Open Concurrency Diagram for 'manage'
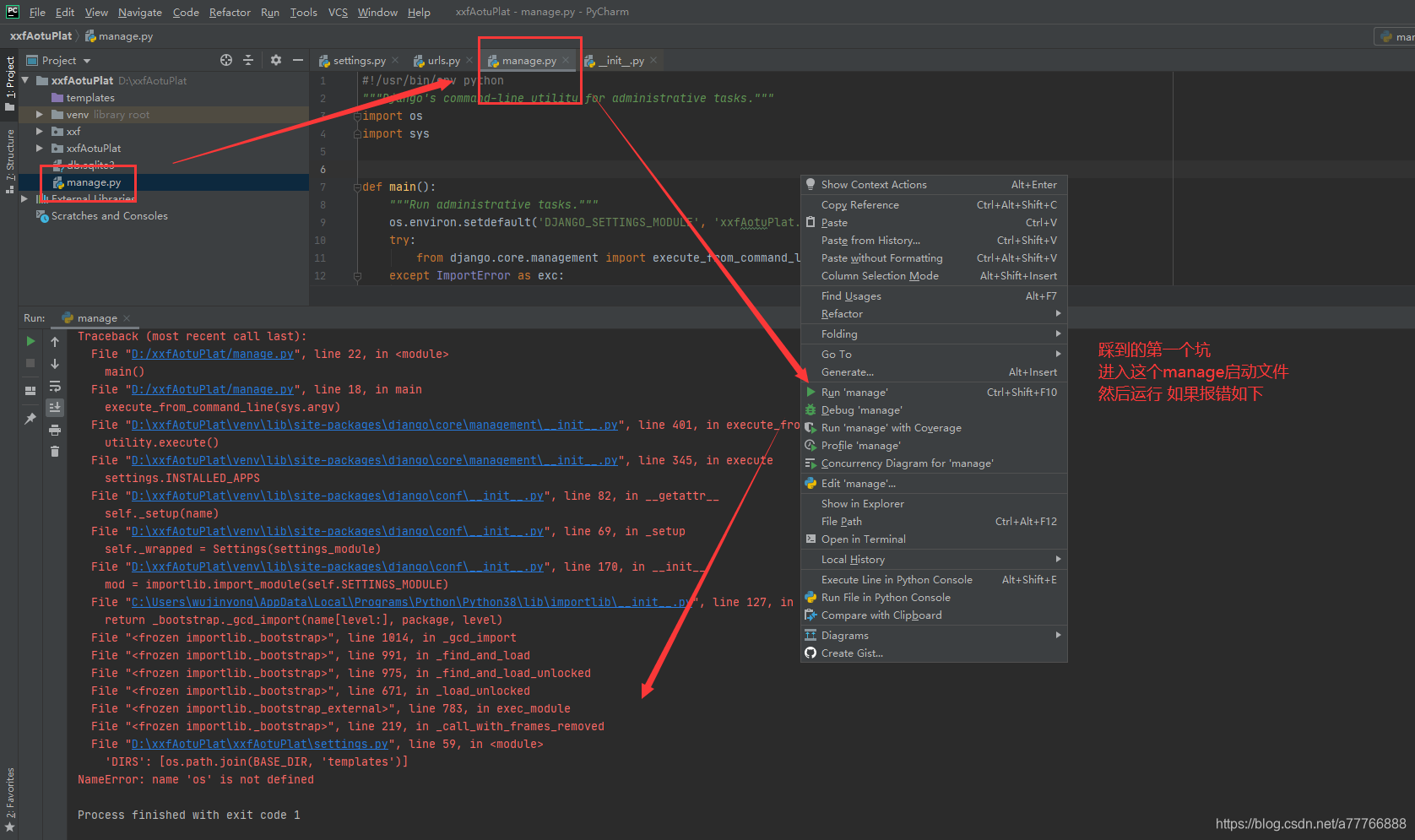The width and height of the screenshot is (1415, 840). [934, 463]
